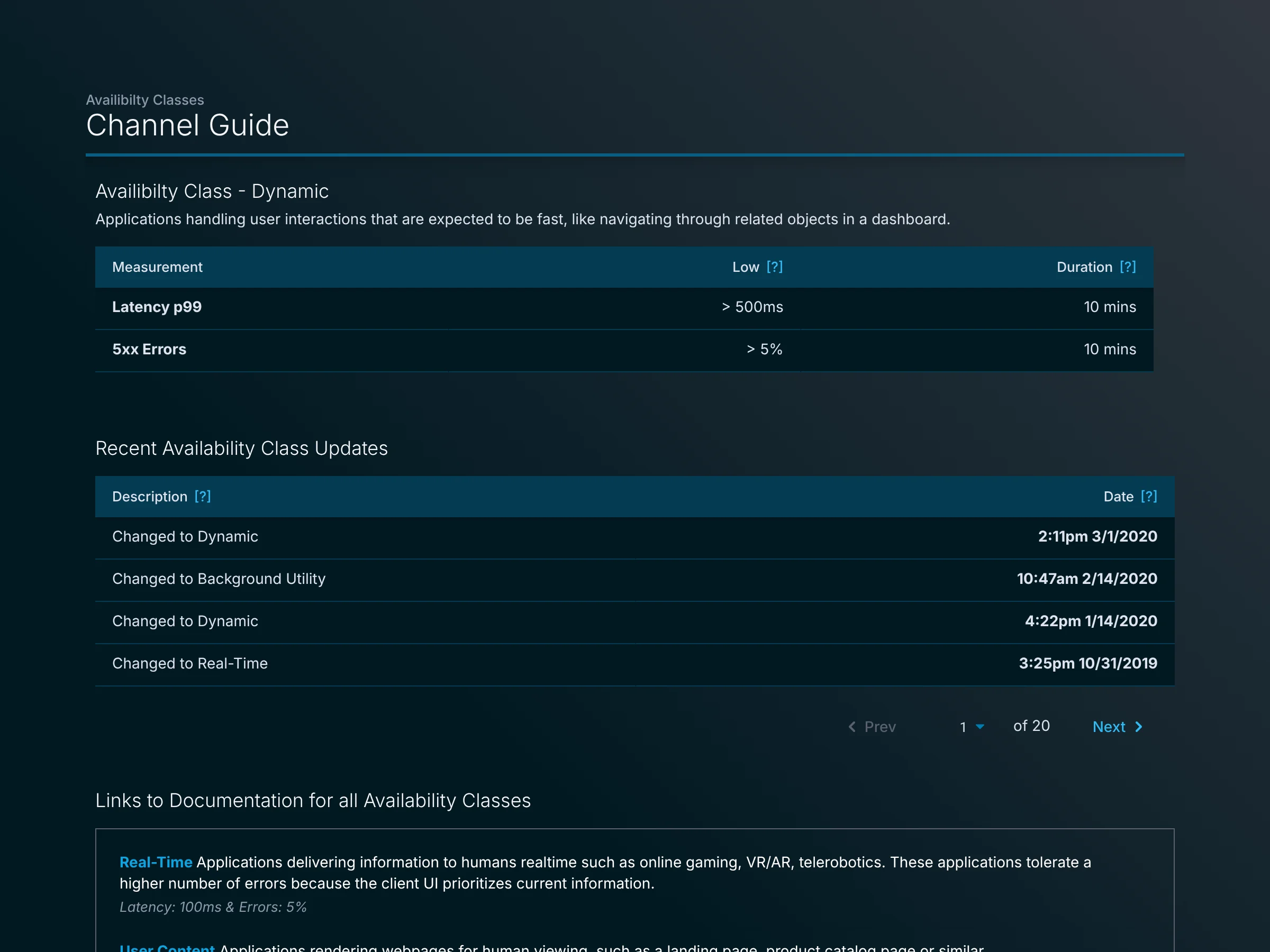
Task: Click 'Availibilty Class - Dynamic' heading
Action: [x=212, y=191]
